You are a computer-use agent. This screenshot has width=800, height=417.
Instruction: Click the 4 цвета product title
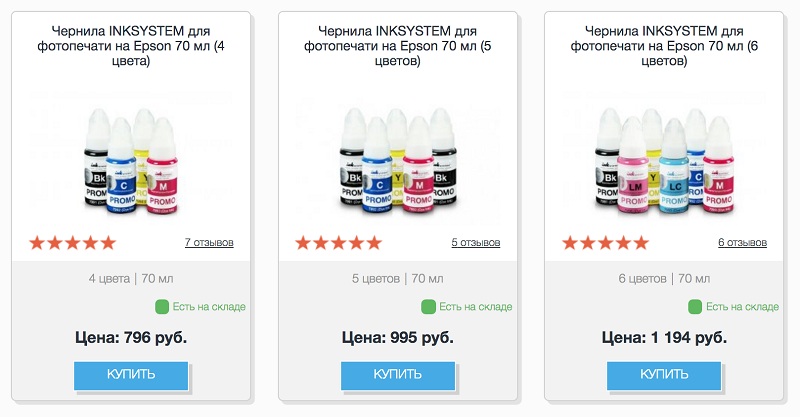(131, 46)
